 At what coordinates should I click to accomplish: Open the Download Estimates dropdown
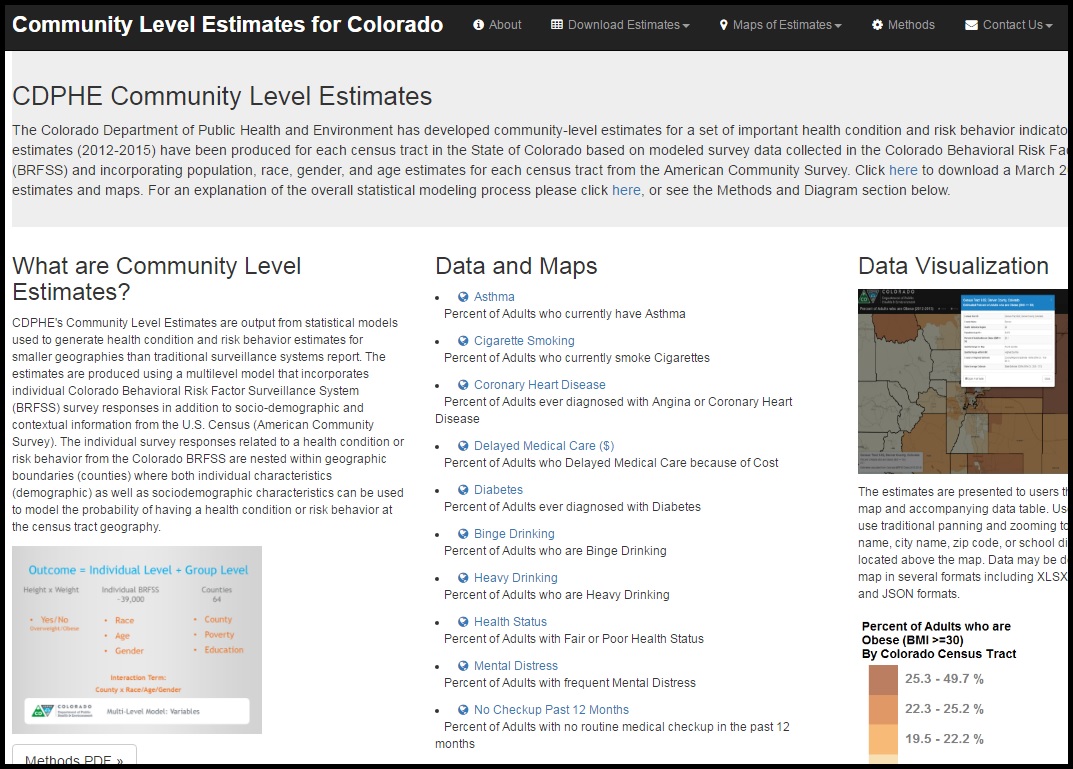(619, 25)
